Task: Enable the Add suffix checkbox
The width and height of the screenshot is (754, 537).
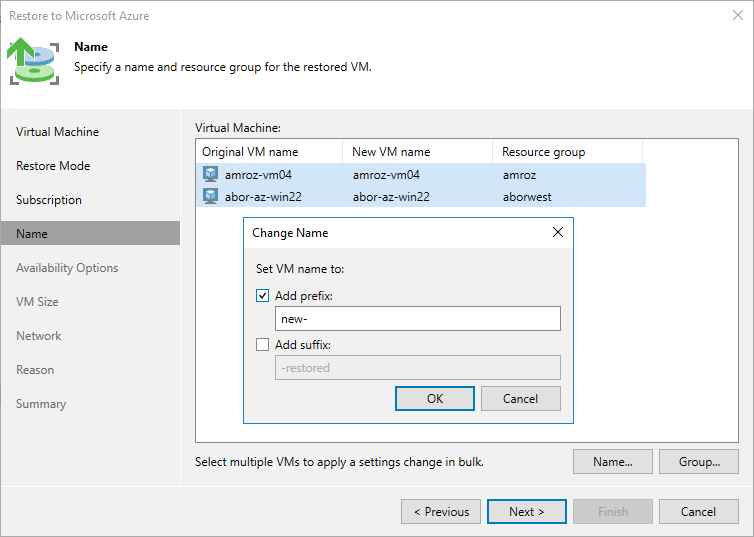Action: (x=263, y=344)
